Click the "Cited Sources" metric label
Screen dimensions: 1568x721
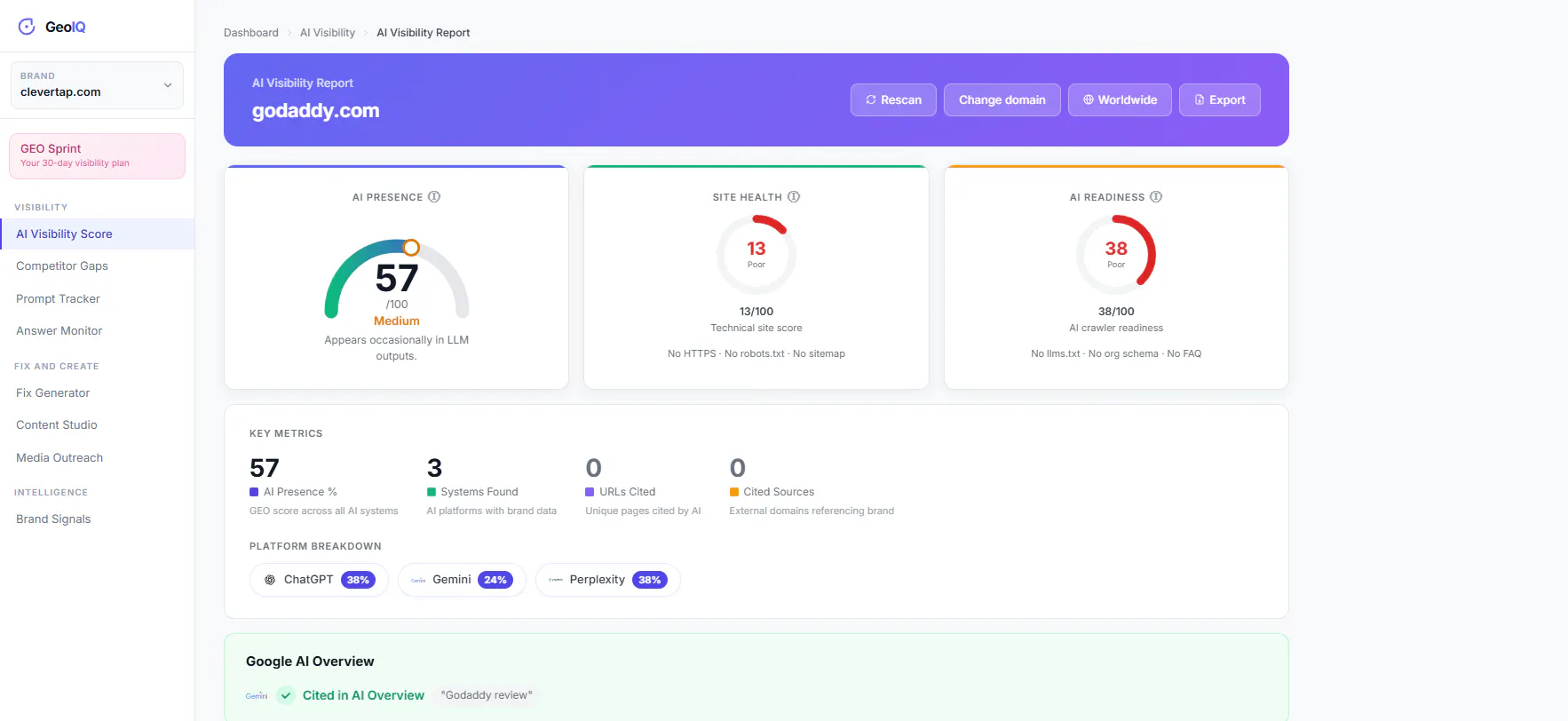tap(779, 492)
